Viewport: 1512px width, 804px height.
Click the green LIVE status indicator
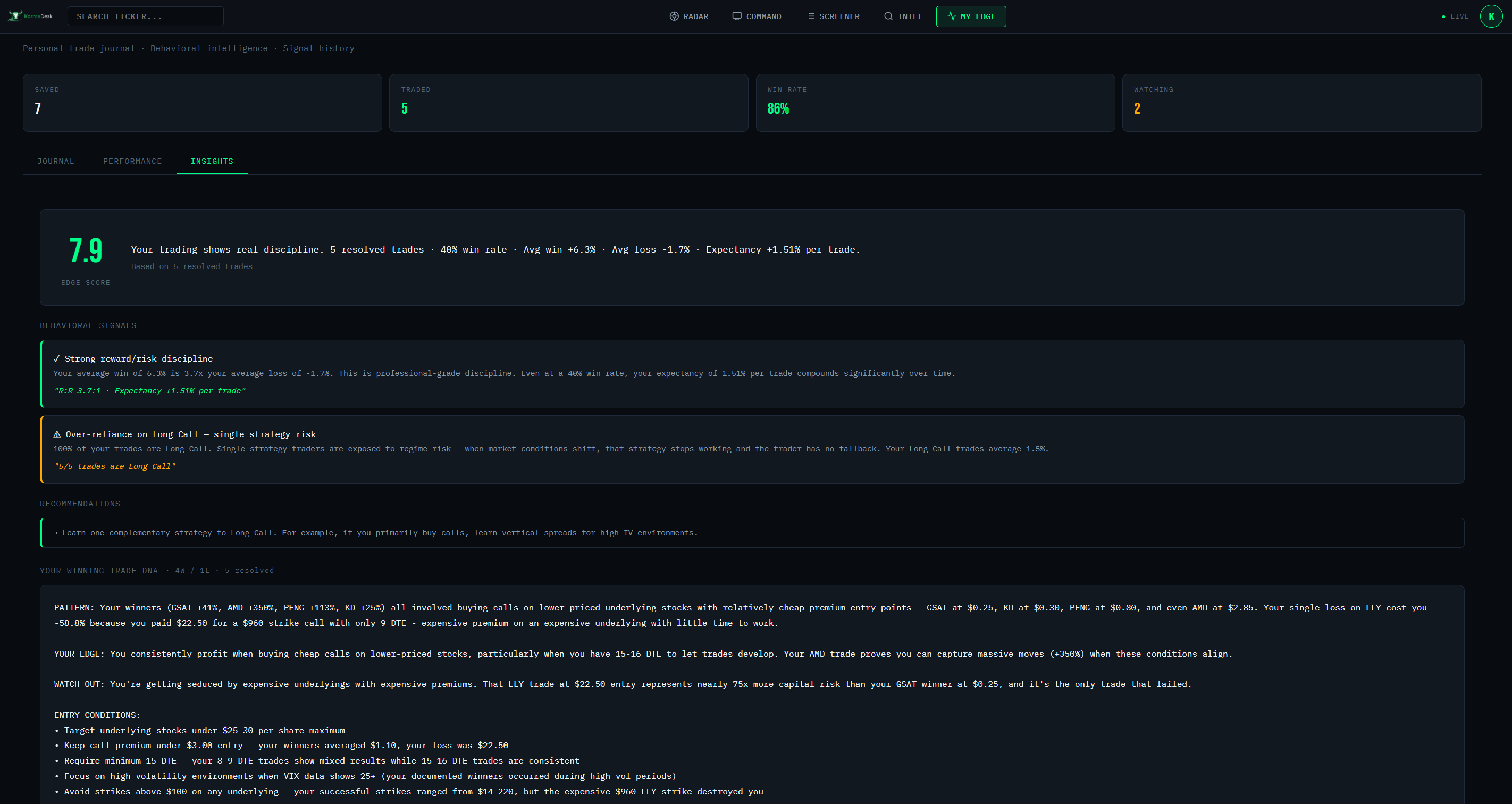tap(1455, 16)
